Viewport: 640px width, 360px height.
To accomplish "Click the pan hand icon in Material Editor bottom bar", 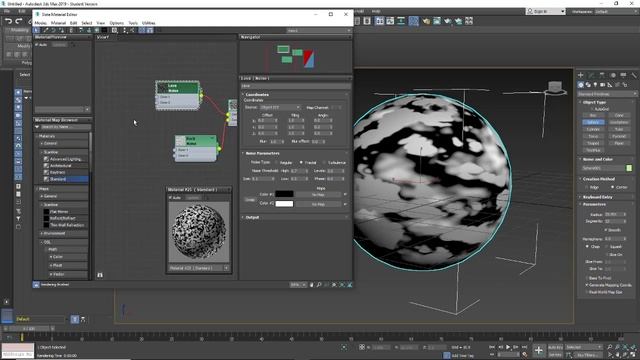I will [x=311, y=285].
